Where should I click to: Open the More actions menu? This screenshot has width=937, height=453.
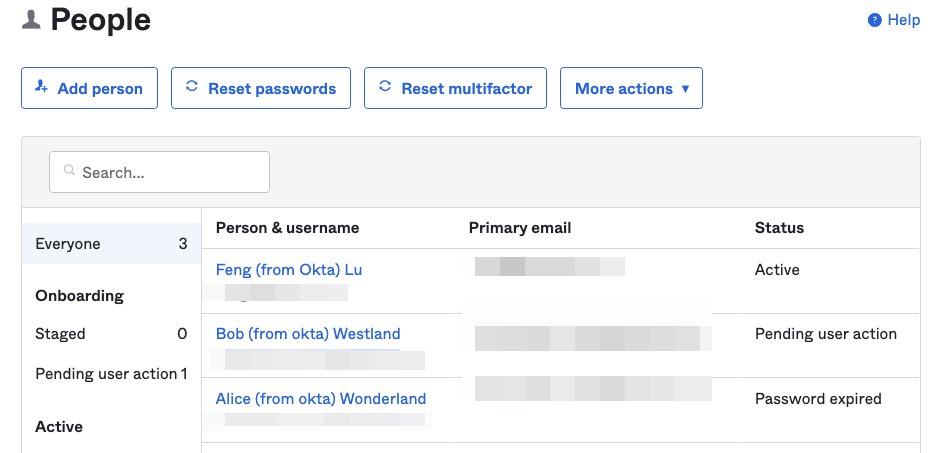[631, 88]
